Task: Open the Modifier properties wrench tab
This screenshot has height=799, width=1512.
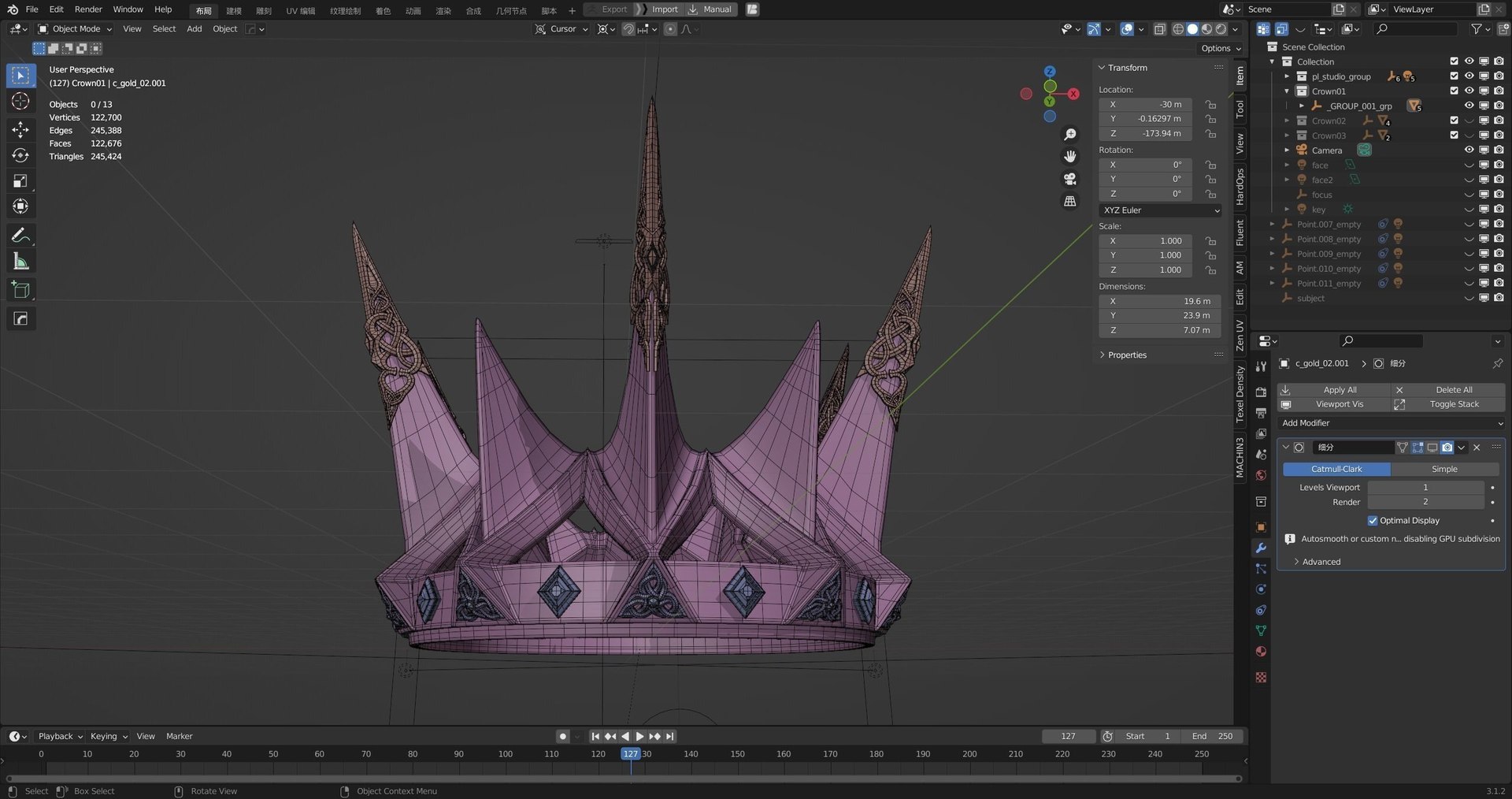Action: 1261,548
